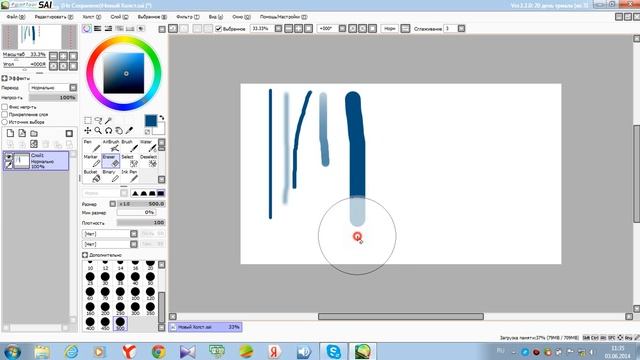Enable Фикс.непр-ть checkbox
Viewport: 640px width, 360px height.
tap(4, 107)
